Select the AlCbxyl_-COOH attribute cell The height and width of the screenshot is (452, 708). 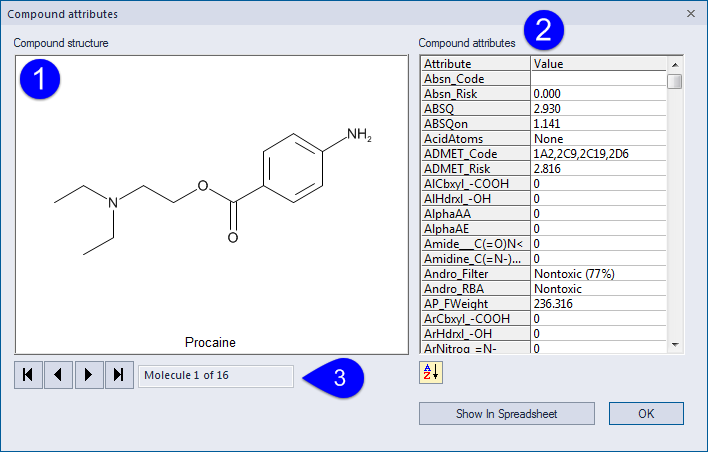pos(476,183)
